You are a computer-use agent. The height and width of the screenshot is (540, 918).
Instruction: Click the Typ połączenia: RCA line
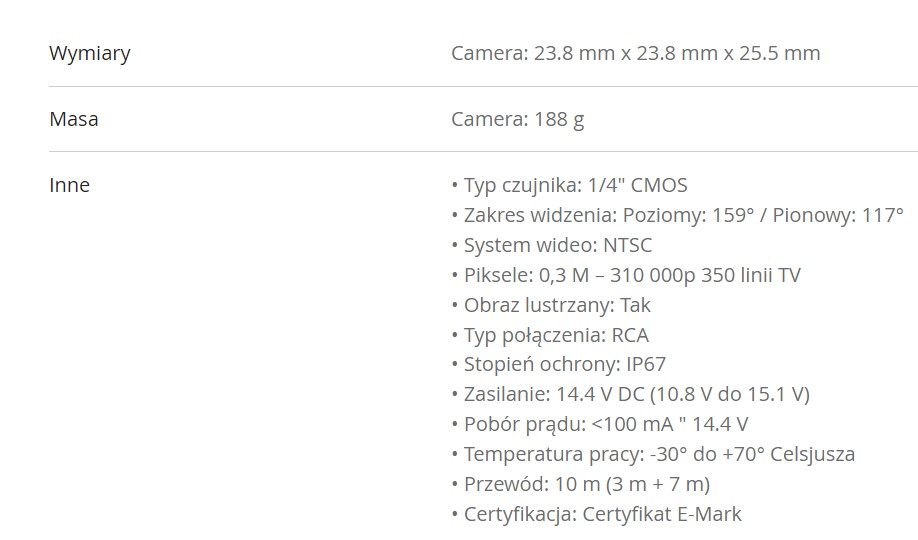click(550, 335)
